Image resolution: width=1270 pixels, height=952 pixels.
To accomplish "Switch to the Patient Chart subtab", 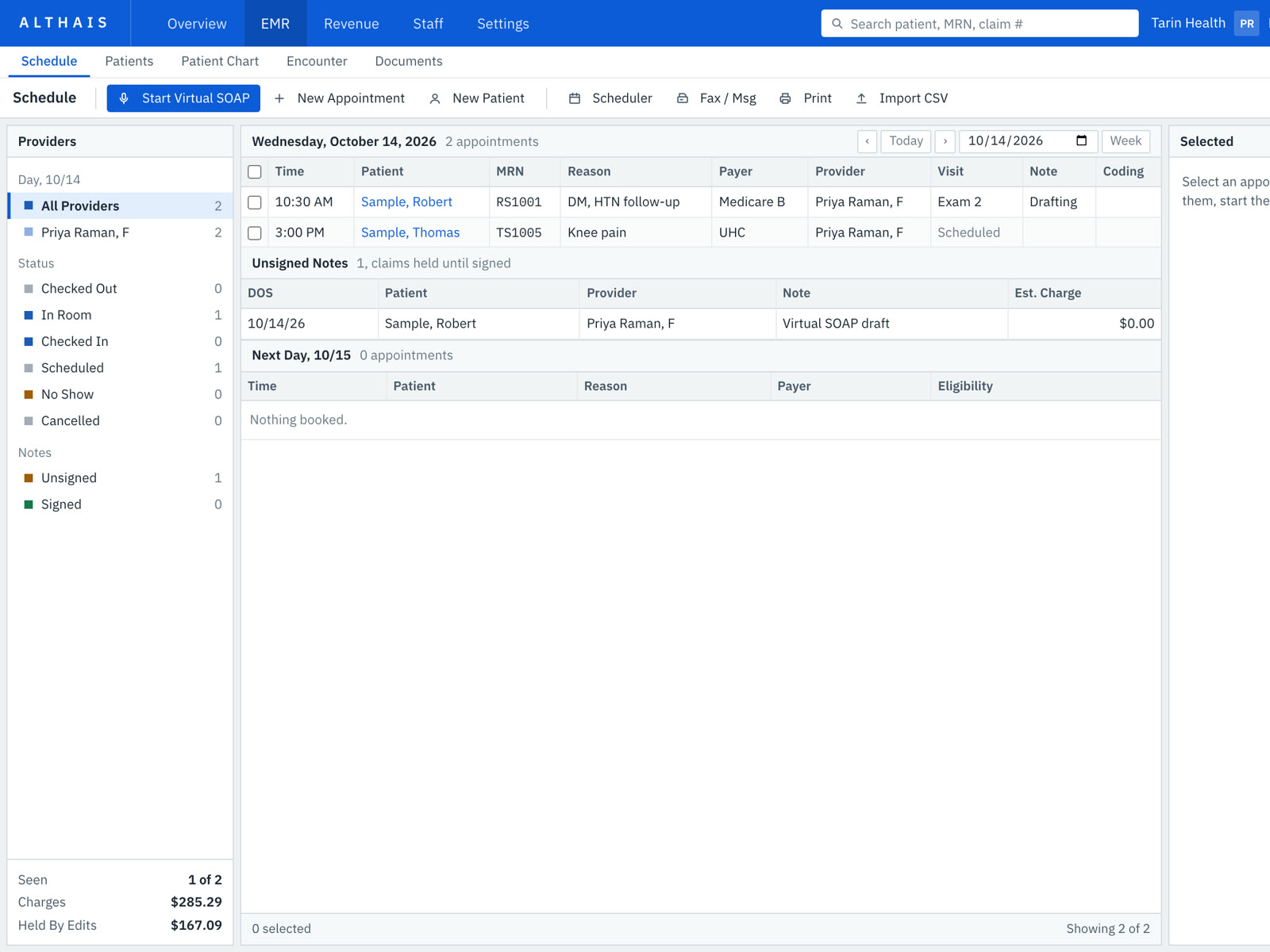I will click(220, 61).
